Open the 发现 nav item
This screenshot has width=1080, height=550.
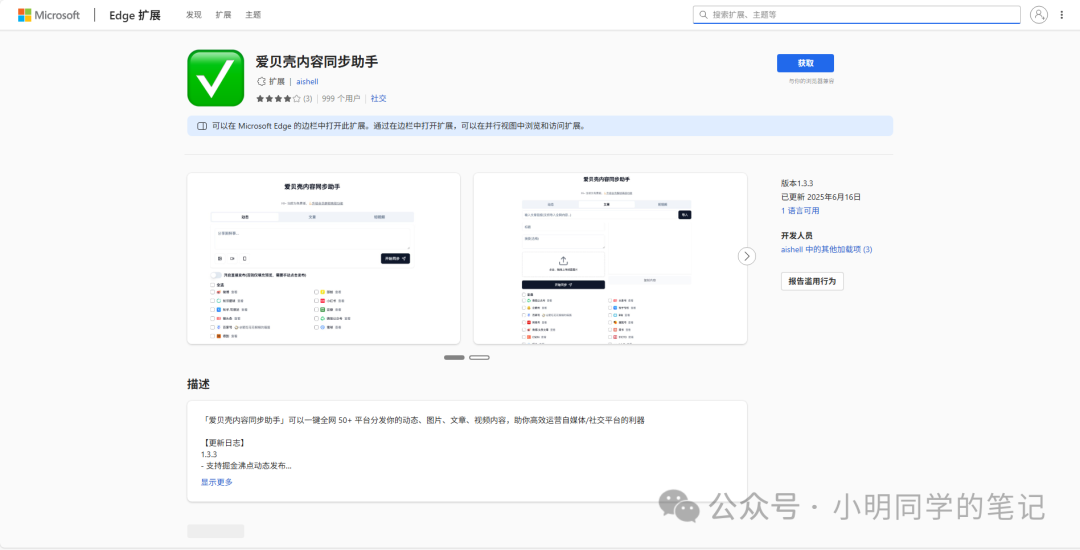tap(194, 14)
